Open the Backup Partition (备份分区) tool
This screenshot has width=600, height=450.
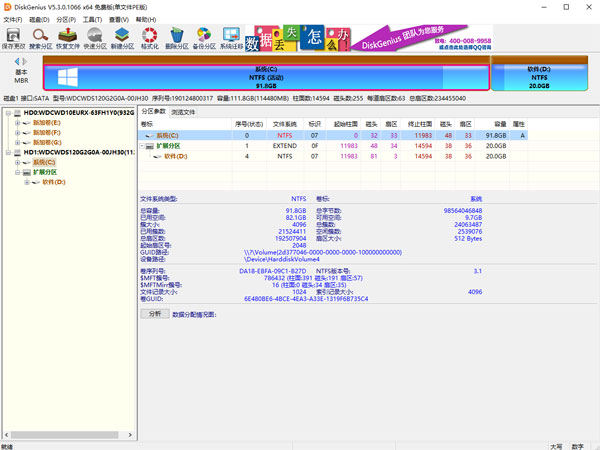point(204,38)
